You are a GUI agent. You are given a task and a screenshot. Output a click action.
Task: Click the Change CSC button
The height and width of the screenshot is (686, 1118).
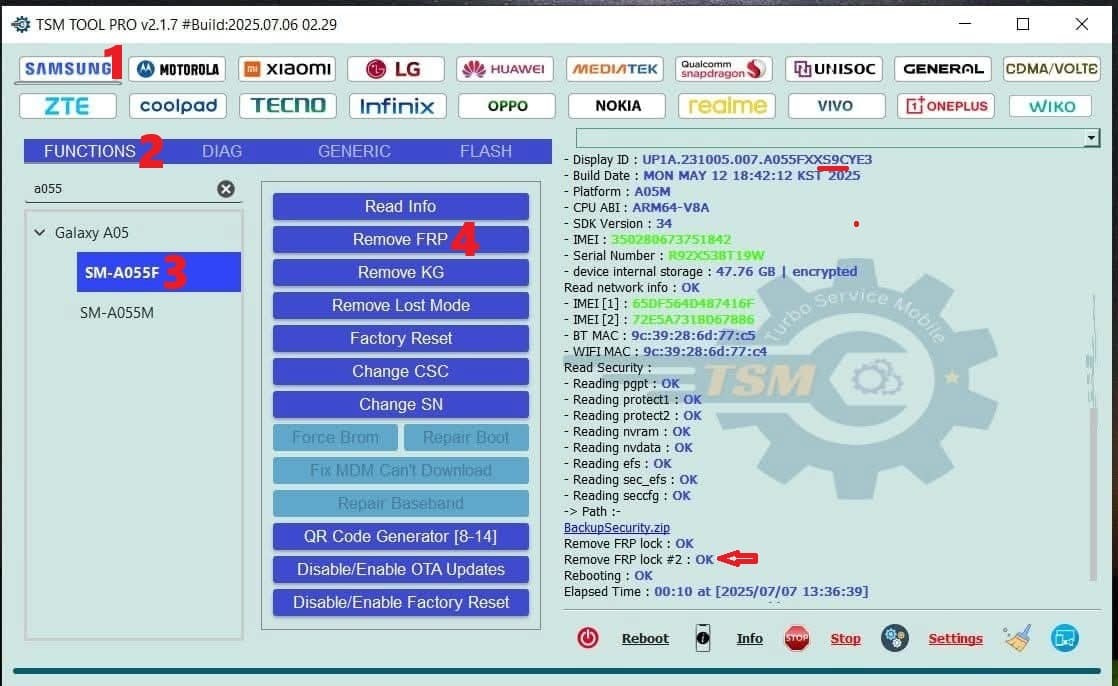(401, 372)
